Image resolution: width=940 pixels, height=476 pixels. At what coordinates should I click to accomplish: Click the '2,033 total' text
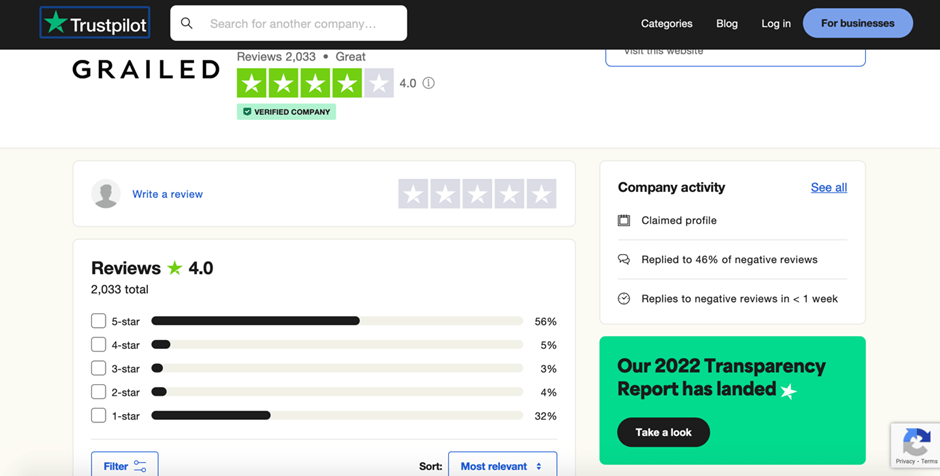pyautogui.click(x=119, y=290)
